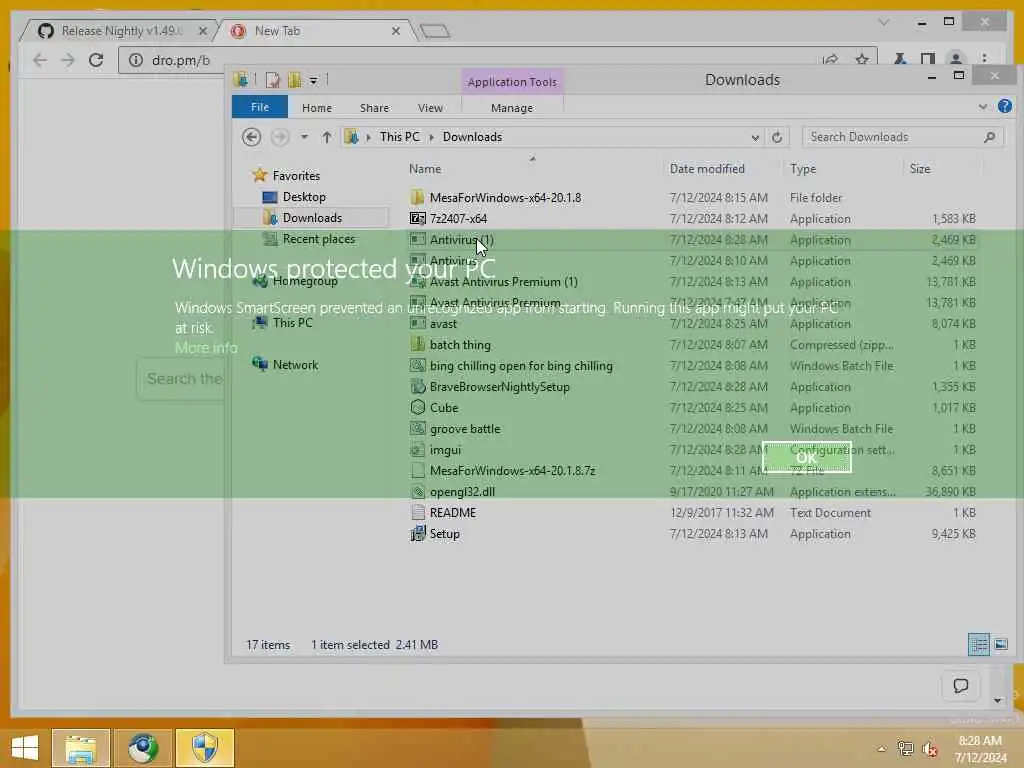Switch to Home ribbon tab

tap(317, 108)
